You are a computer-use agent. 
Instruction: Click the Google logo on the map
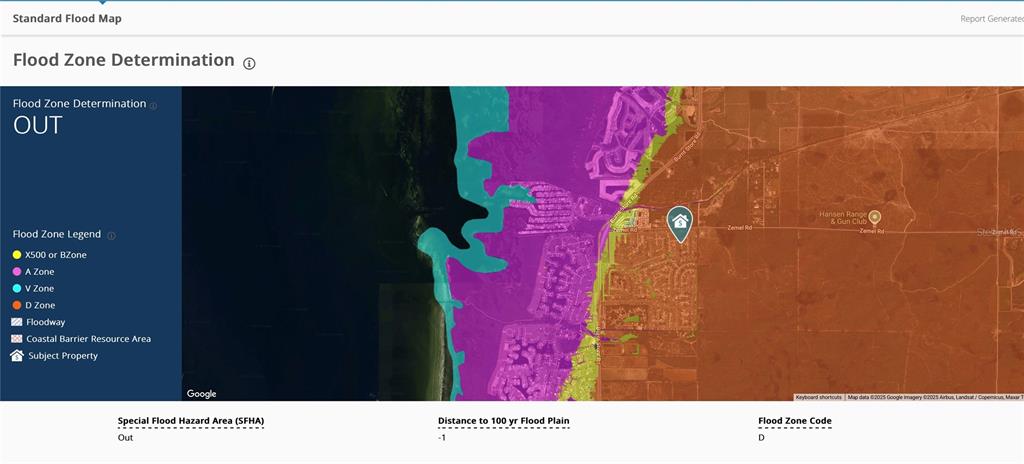201,394
